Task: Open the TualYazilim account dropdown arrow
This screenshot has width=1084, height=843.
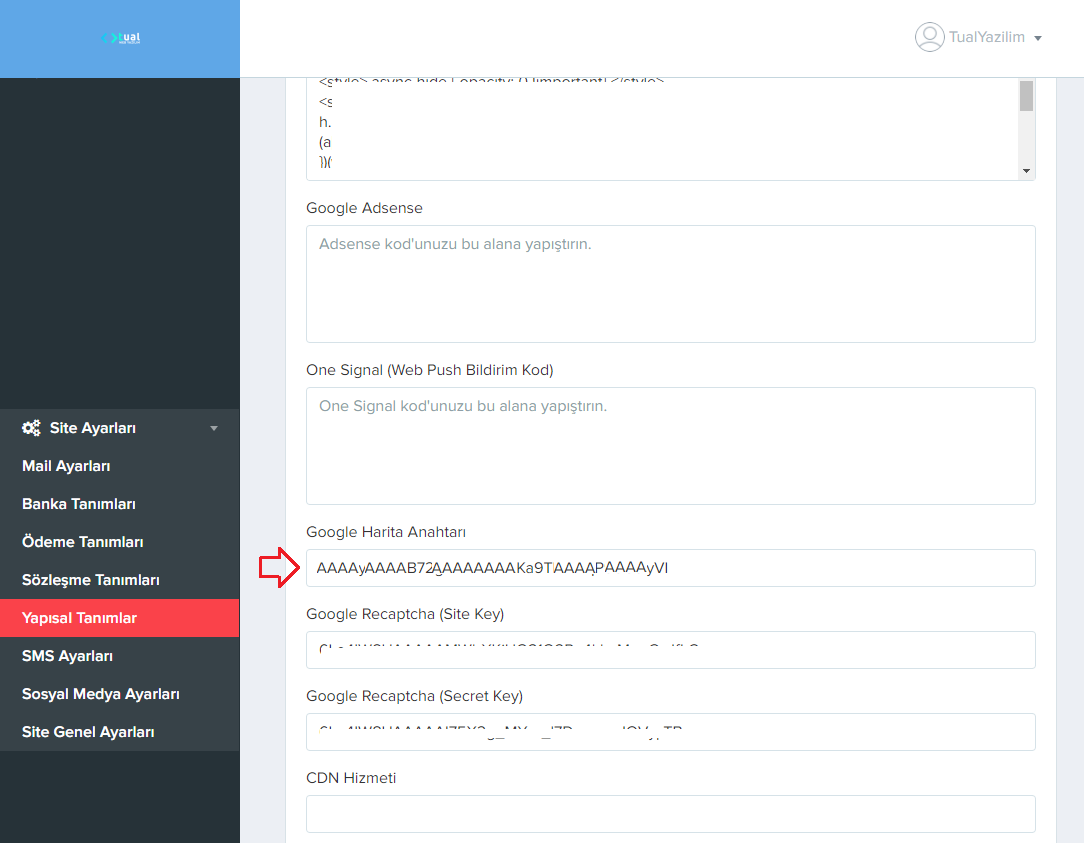Action: coord(1038,38)
